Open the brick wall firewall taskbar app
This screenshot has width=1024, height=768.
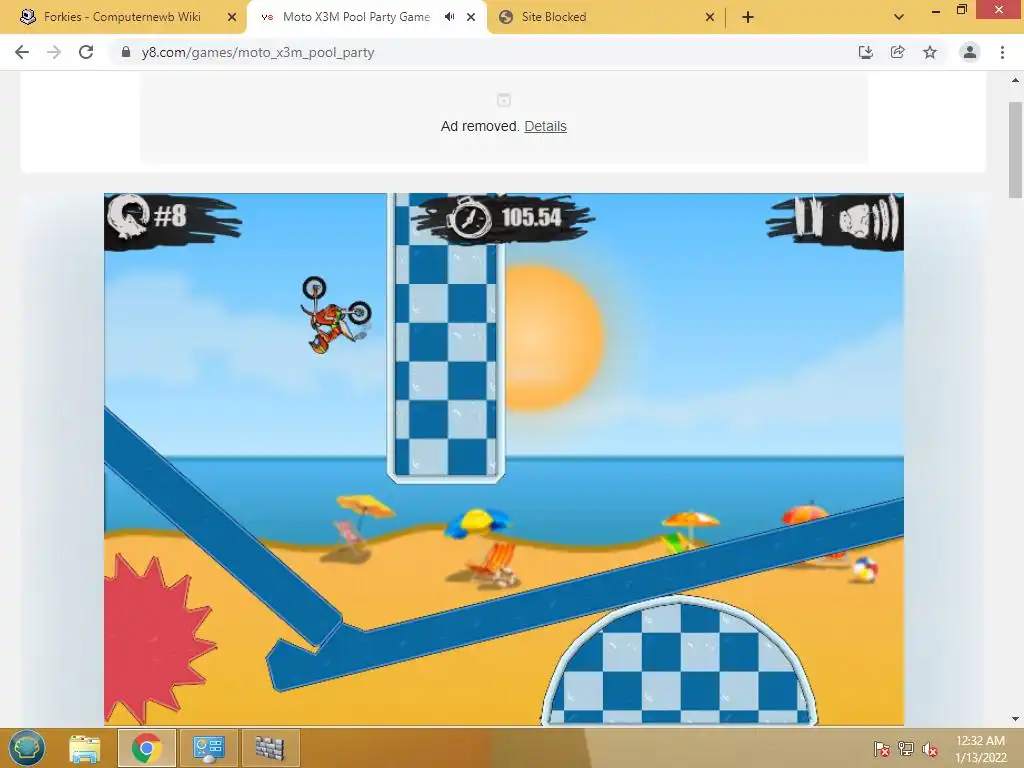point(270,748)
